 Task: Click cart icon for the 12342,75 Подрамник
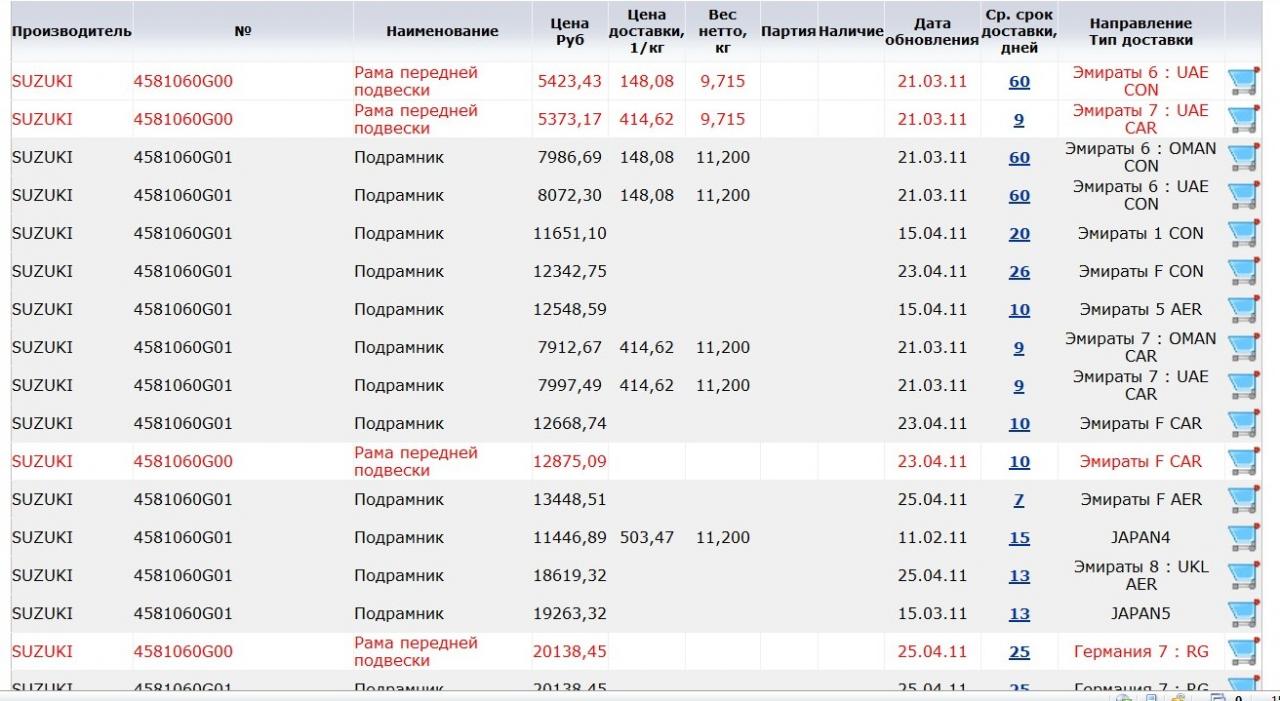coord(1242,272)
